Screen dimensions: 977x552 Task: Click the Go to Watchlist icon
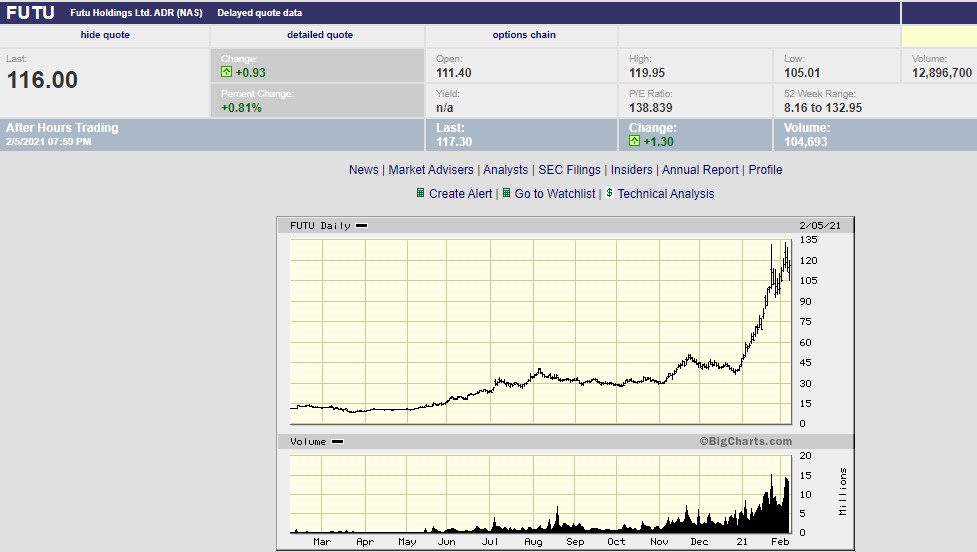click(x=507, y=193)
